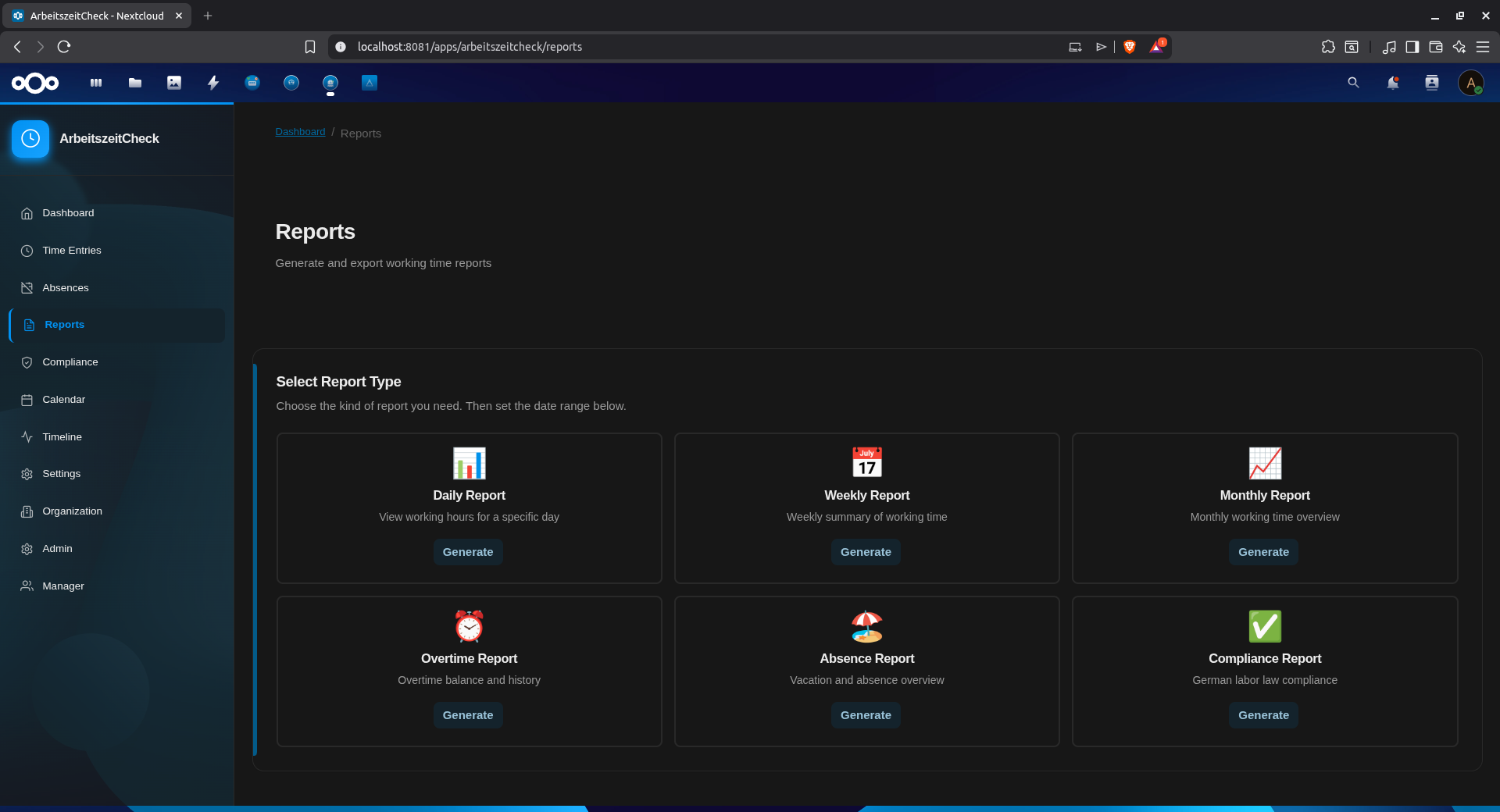Click the Nextcloud logo to go home

tap(34, 83)
